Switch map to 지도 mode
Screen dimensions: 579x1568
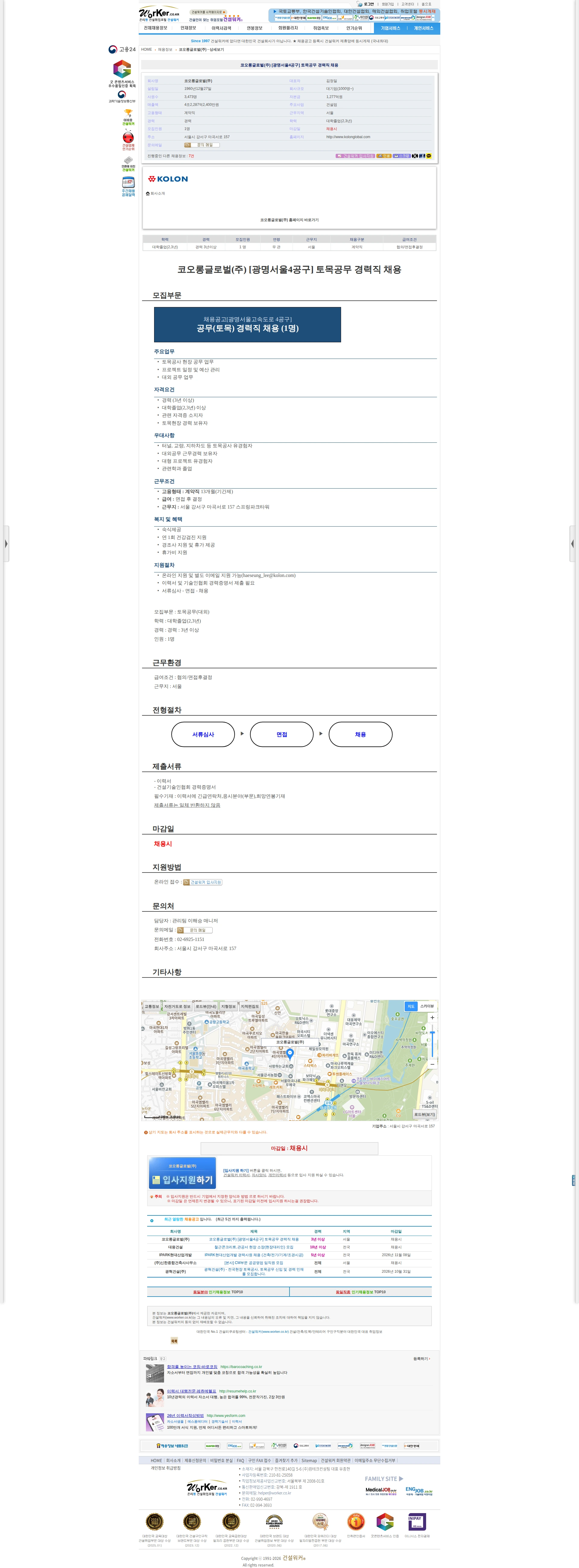click(x=411, y=1006)
